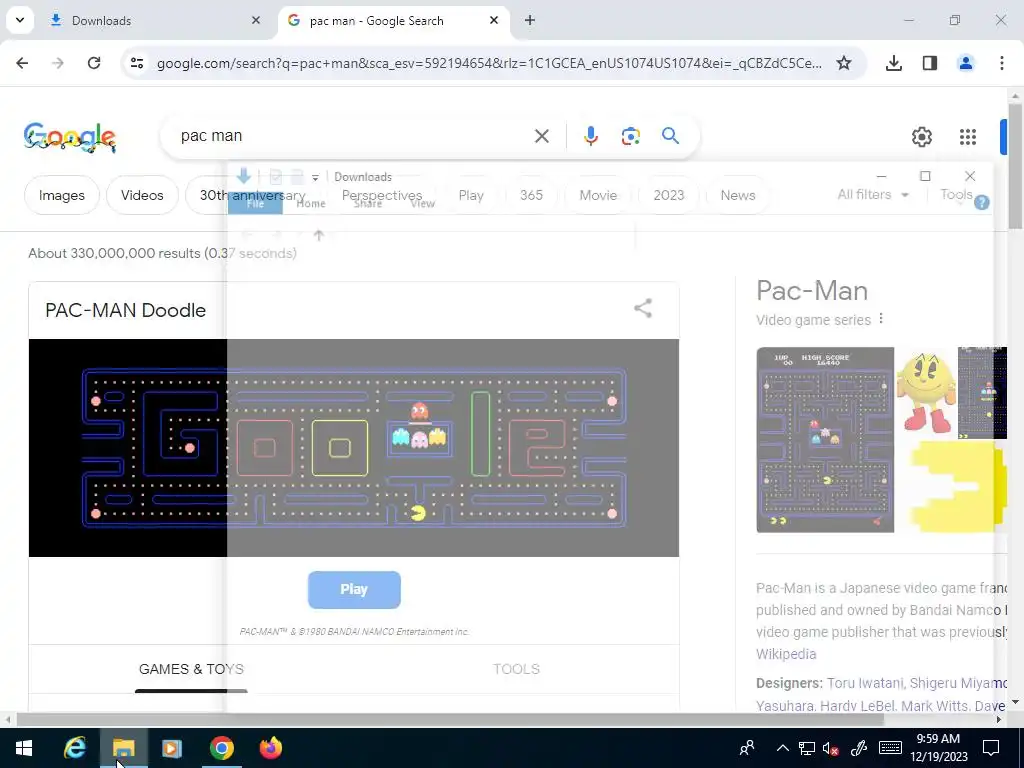Search by image with Google Lens

[631, 136]
